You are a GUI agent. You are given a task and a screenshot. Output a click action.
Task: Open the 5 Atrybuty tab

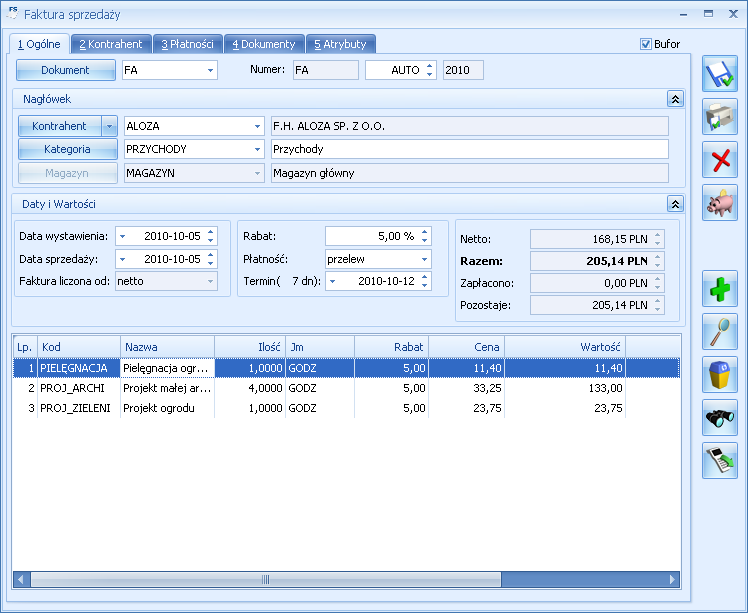click(x=341, y=44)
